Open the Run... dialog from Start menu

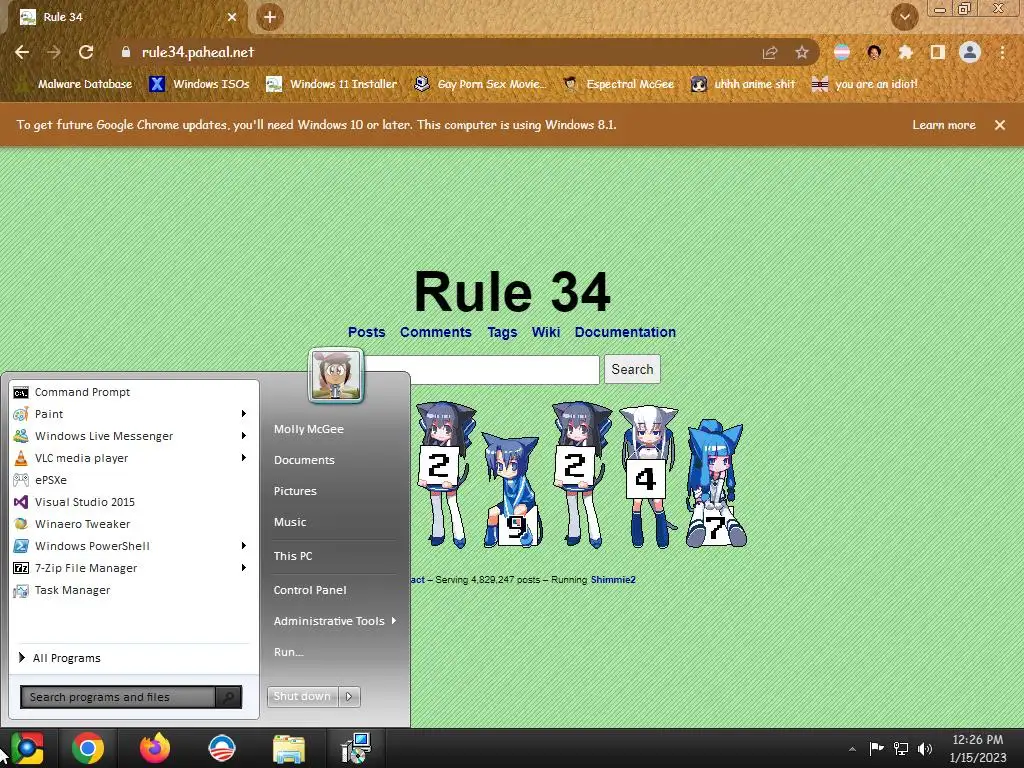(x=288, y=652)
